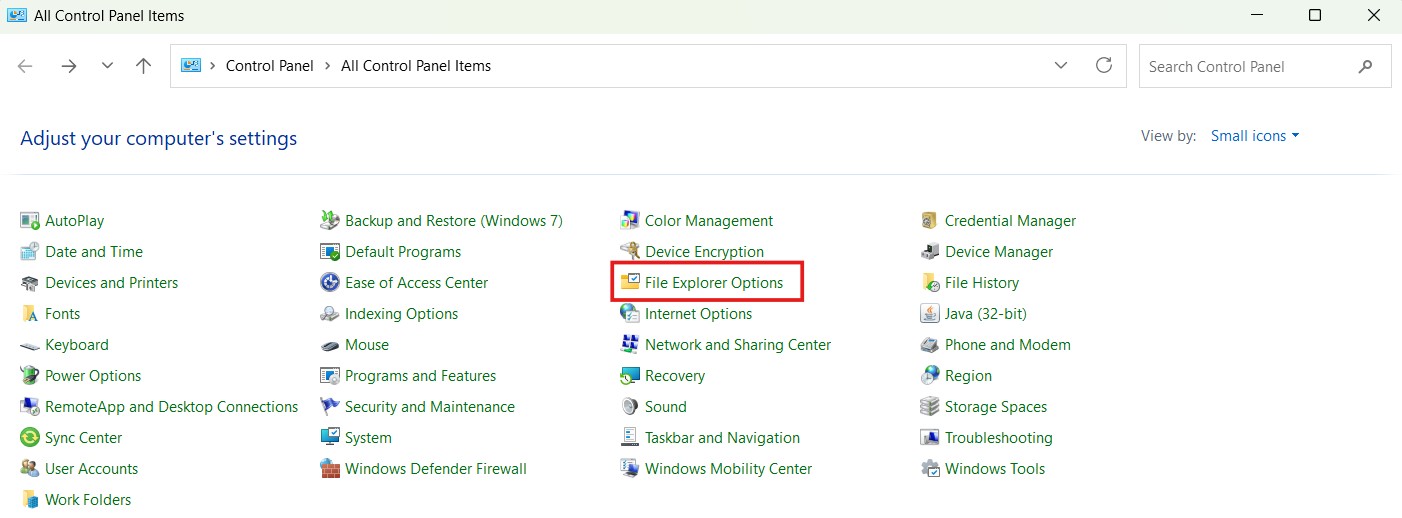The image size is (1402, 518).
Task: Open the Programs and Features link
Action: [x=421, y=376]
